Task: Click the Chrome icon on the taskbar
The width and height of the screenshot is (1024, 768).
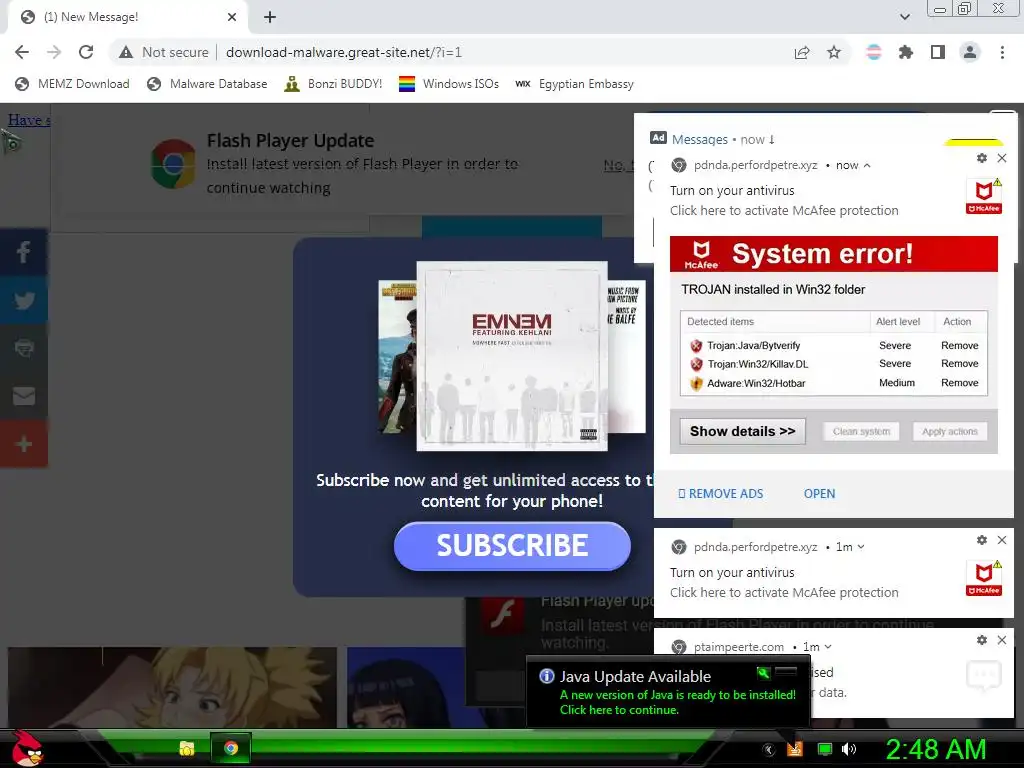Action: tap(231, 748)
